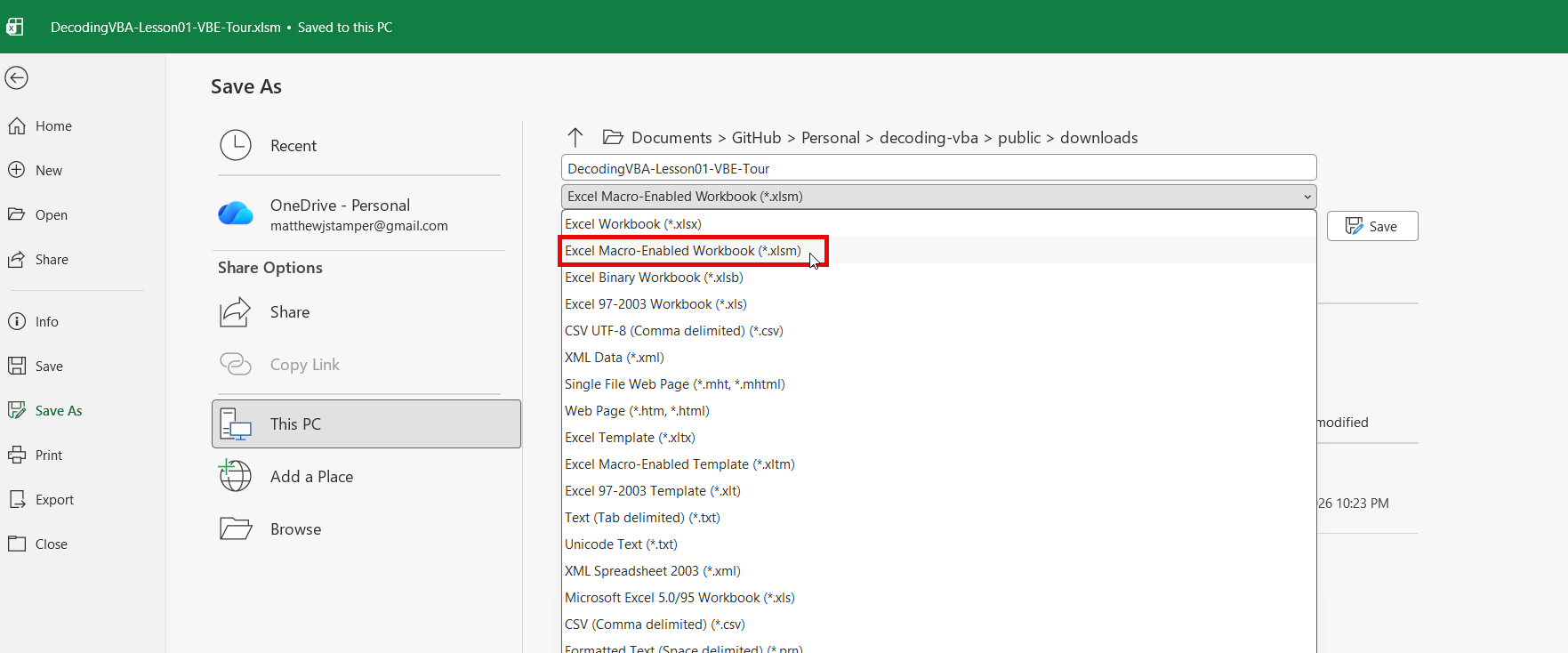Collapse the file type dropdown combo box
This screenshot has width=1568, height=653.
point(938,197)
